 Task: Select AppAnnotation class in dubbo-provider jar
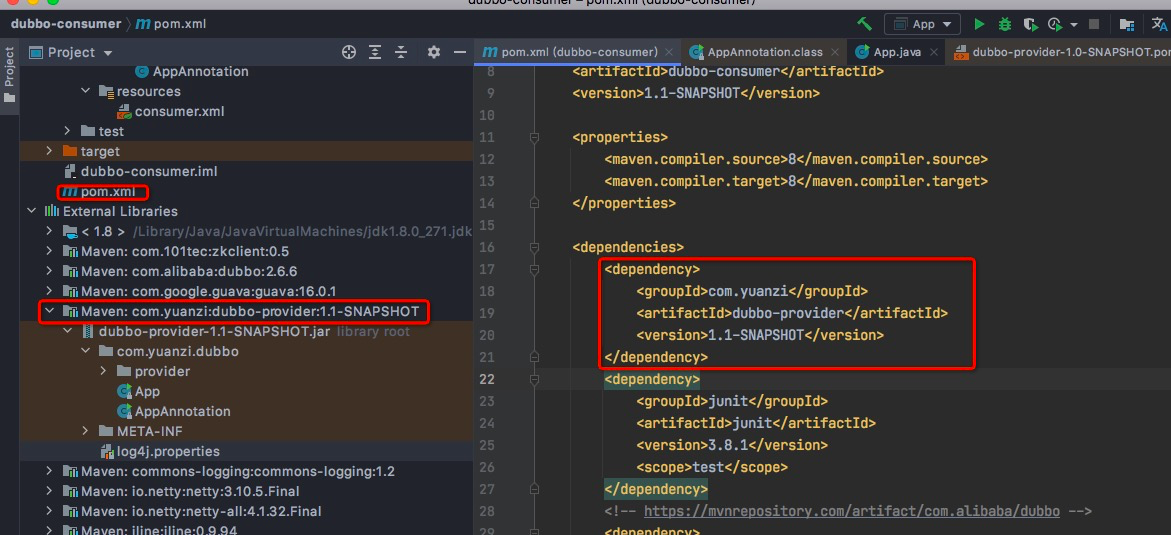[182, 412]
